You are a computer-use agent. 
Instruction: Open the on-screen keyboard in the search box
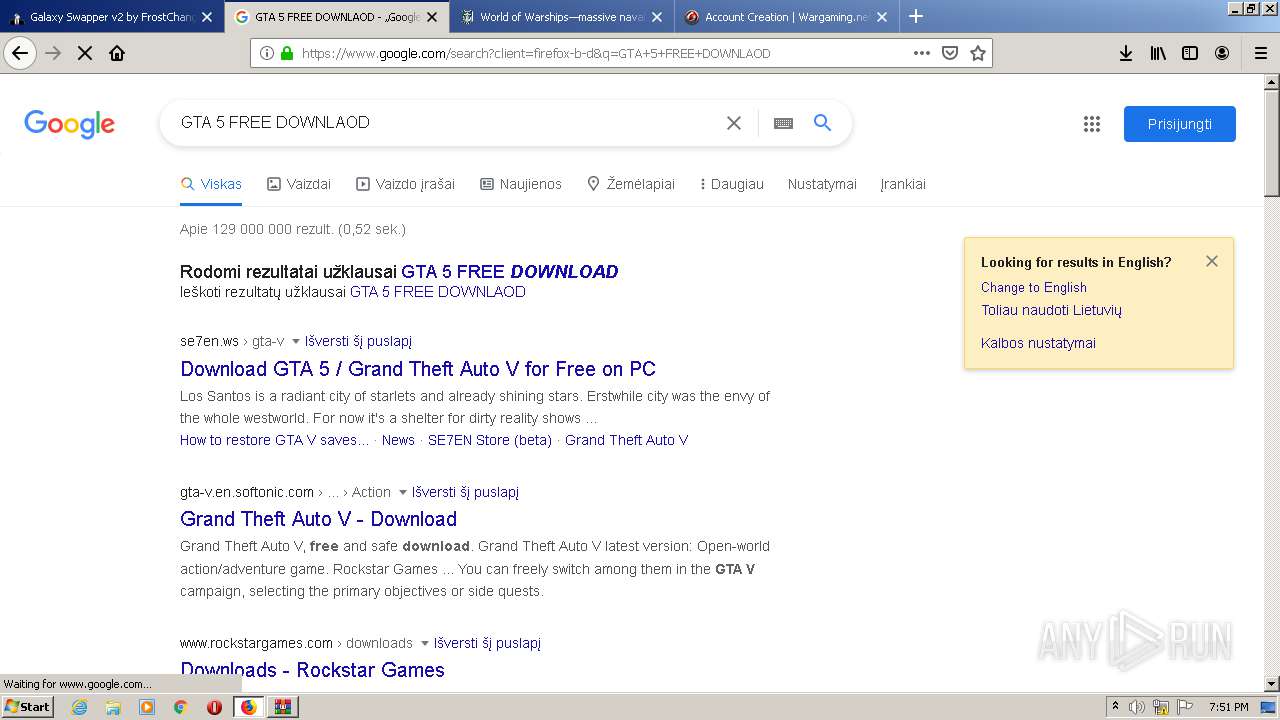click(x=784, y=123)
